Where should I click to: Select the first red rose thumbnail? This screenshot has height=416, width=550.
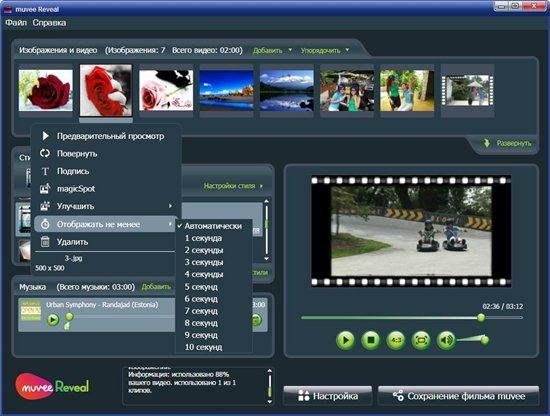46,90
